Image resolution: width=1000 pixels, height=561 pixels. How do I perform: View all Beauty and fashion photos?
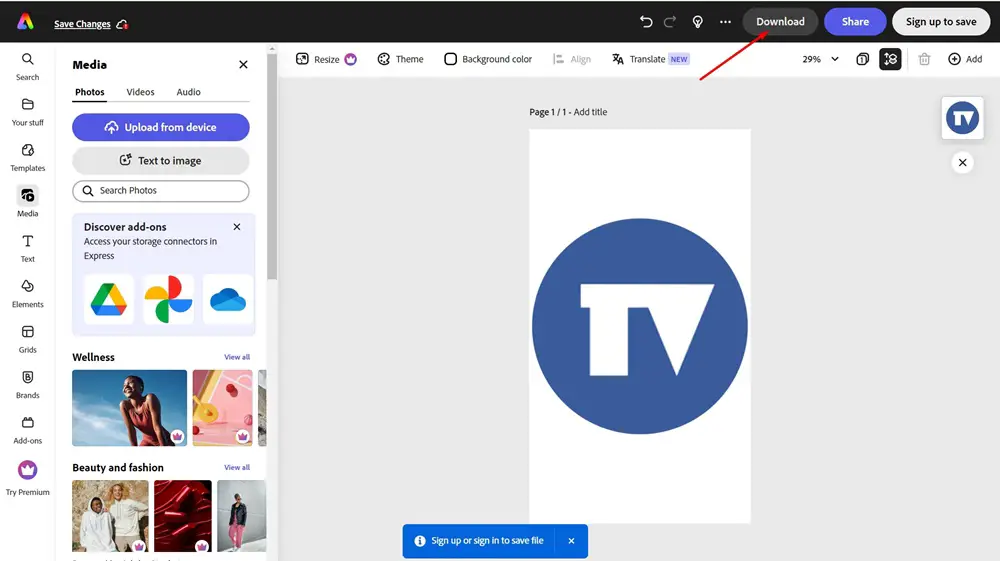pos(237,467)
